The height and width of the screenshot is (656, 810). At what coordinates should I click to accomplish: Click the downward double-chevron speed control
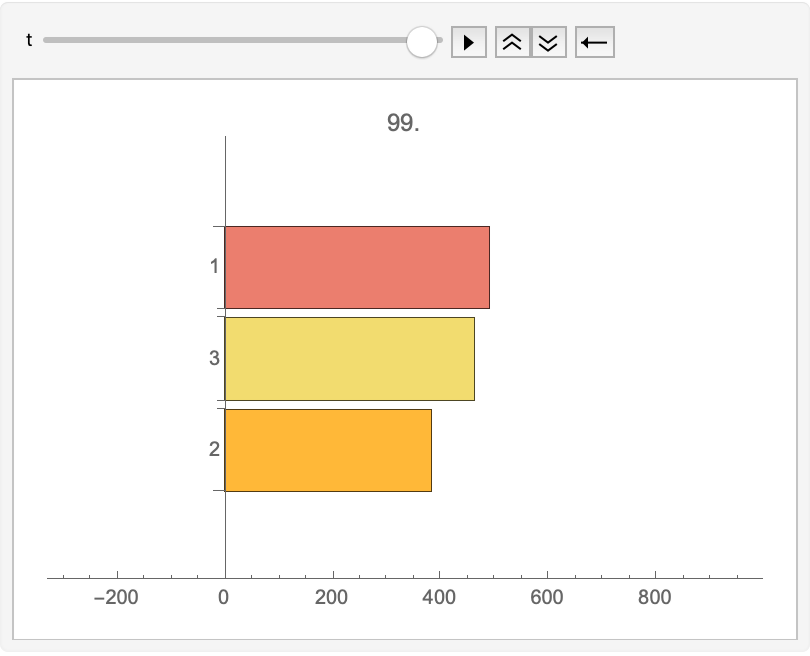tap(548, 41)
